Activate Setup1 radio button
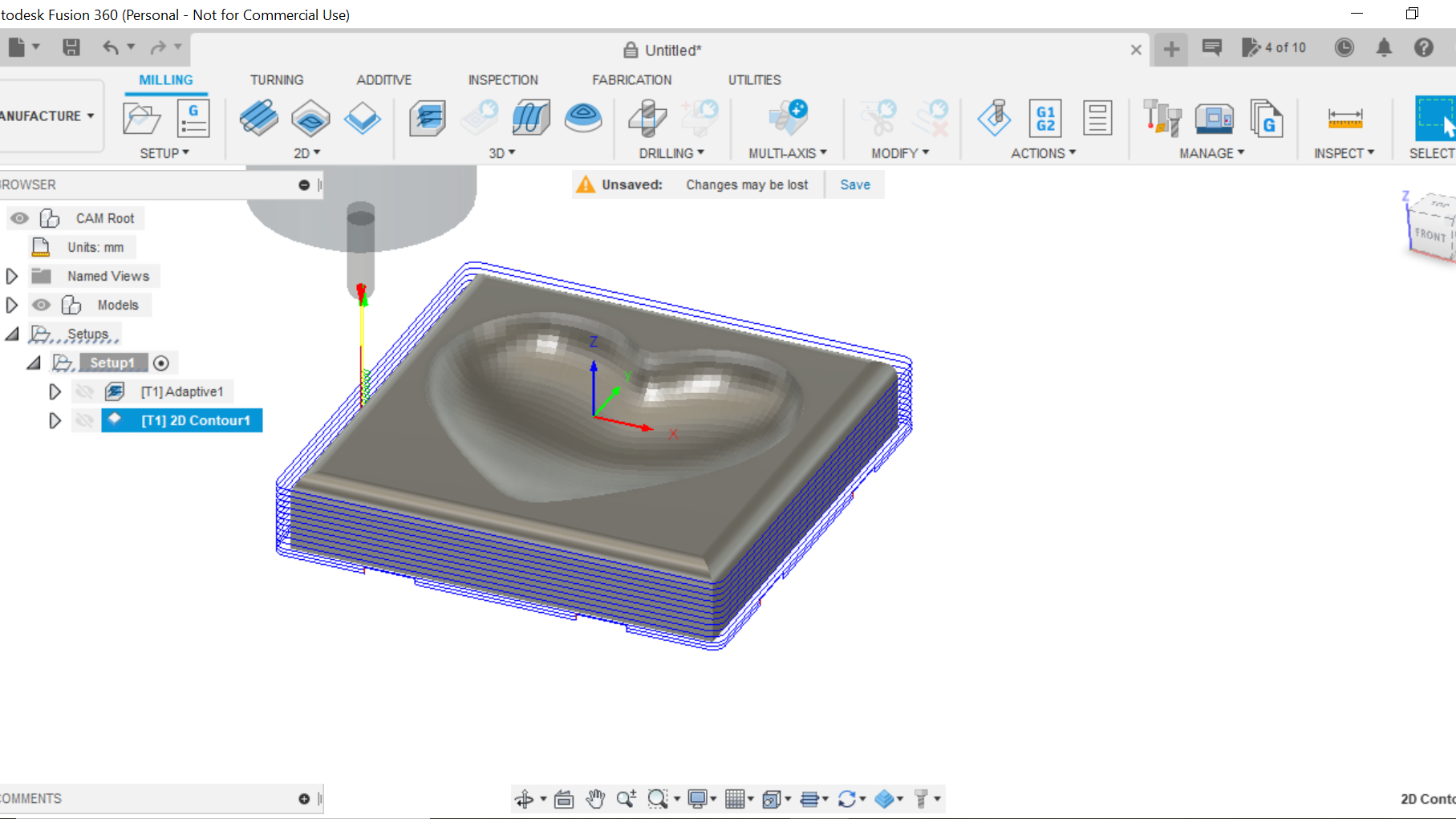Viewport: 1456px width, 819px height. tap(161, 363)
